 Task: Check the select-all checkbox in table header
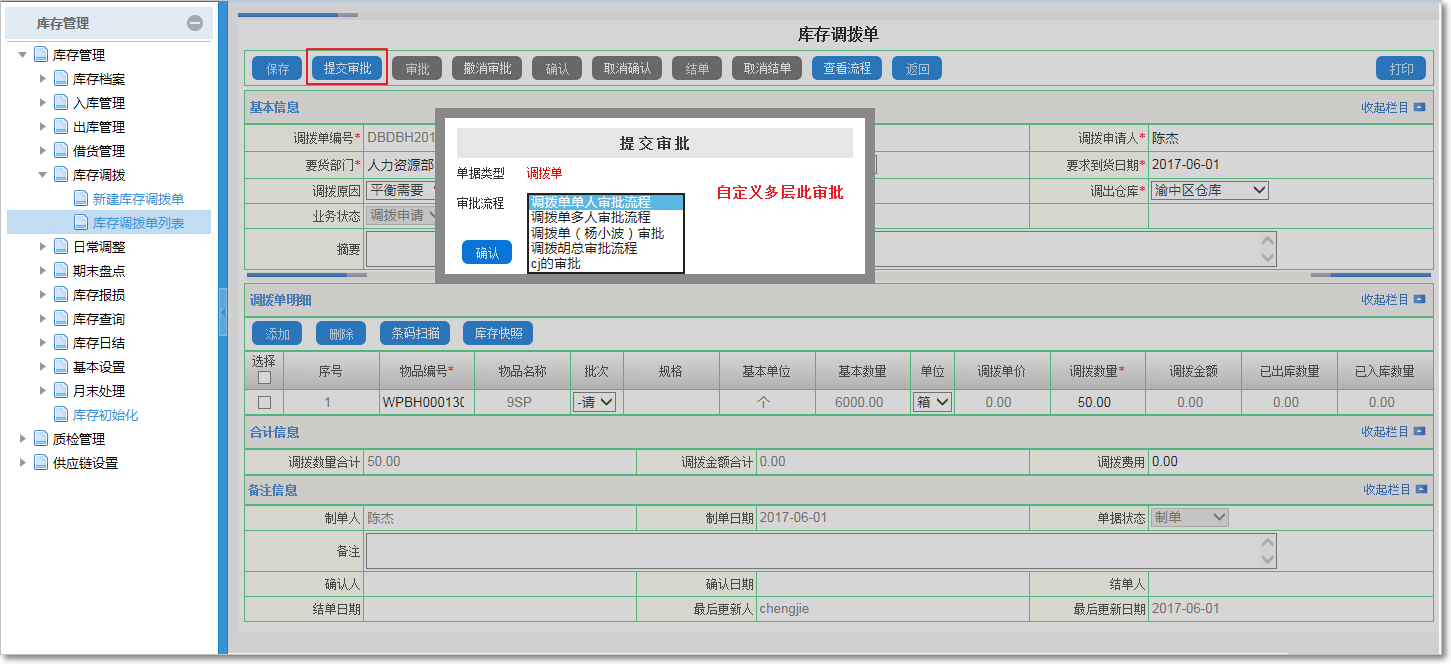click(265, 378)
